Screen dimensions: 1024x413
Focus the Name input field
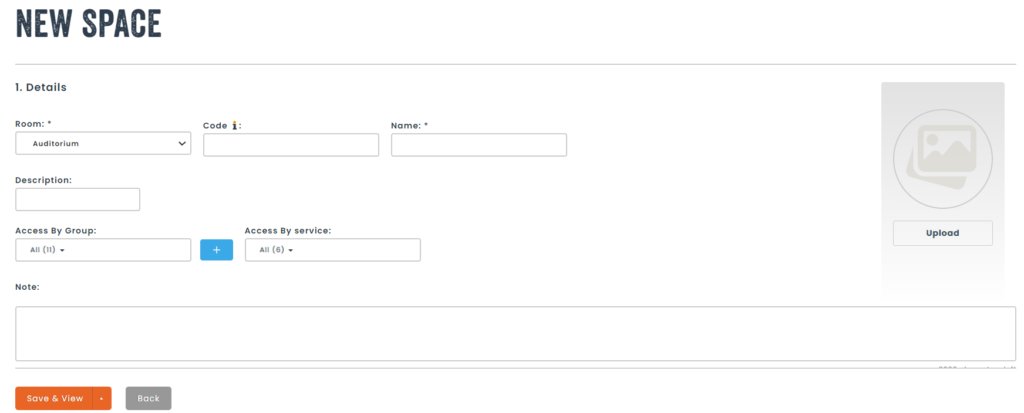(479, 145)
